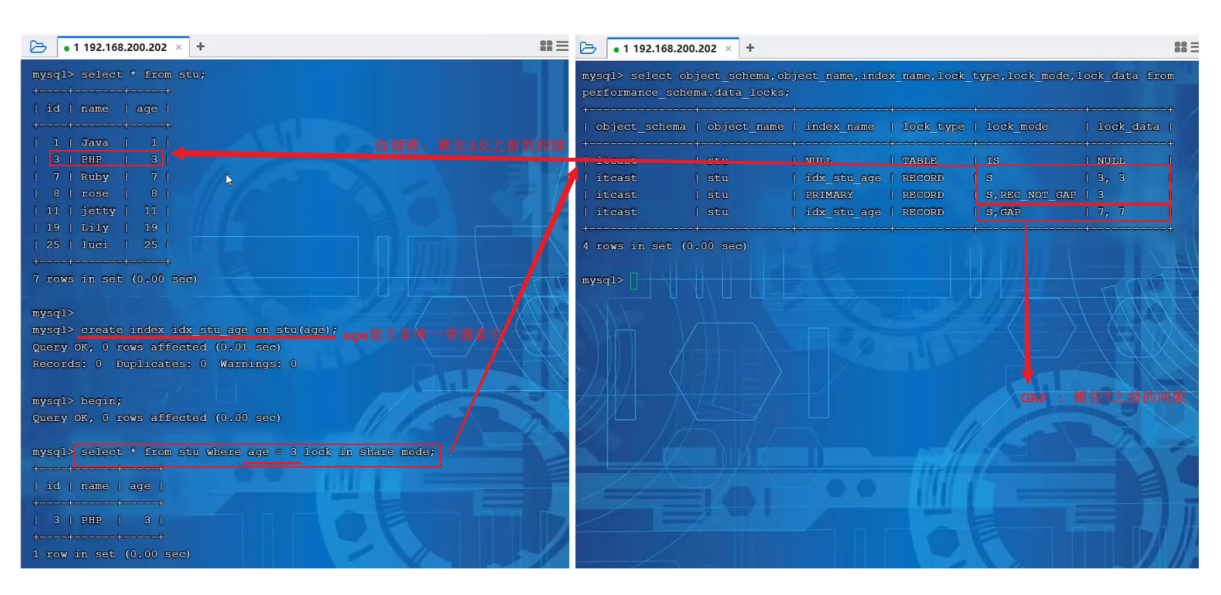Open the folder icon in the right terminal window
Viewport: 1221px width, 595px height.
click(588, 47)
